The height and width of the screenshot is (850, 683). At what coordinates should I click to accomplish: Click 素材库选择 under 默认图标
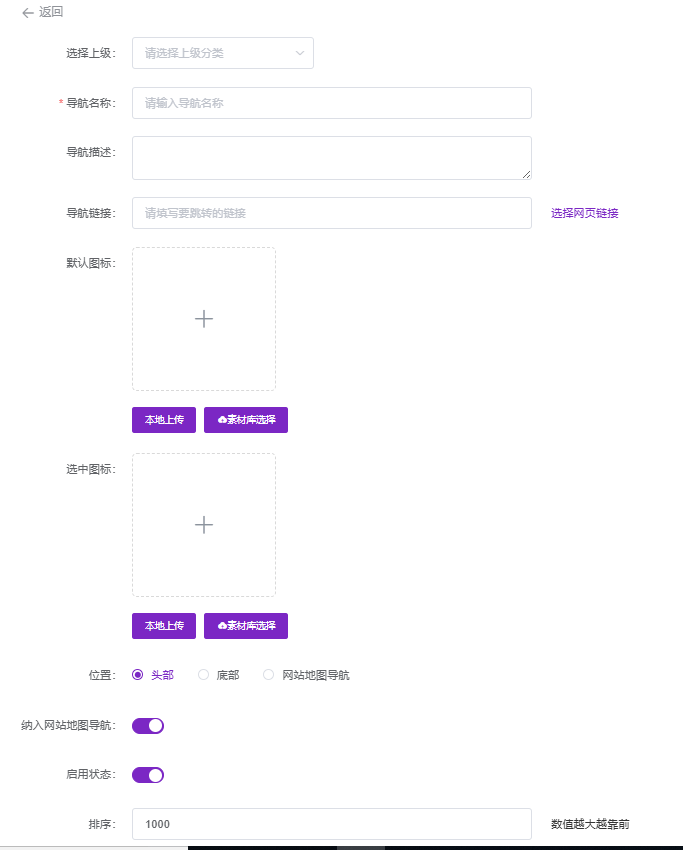pyautogui.click(x=246, y=420)
